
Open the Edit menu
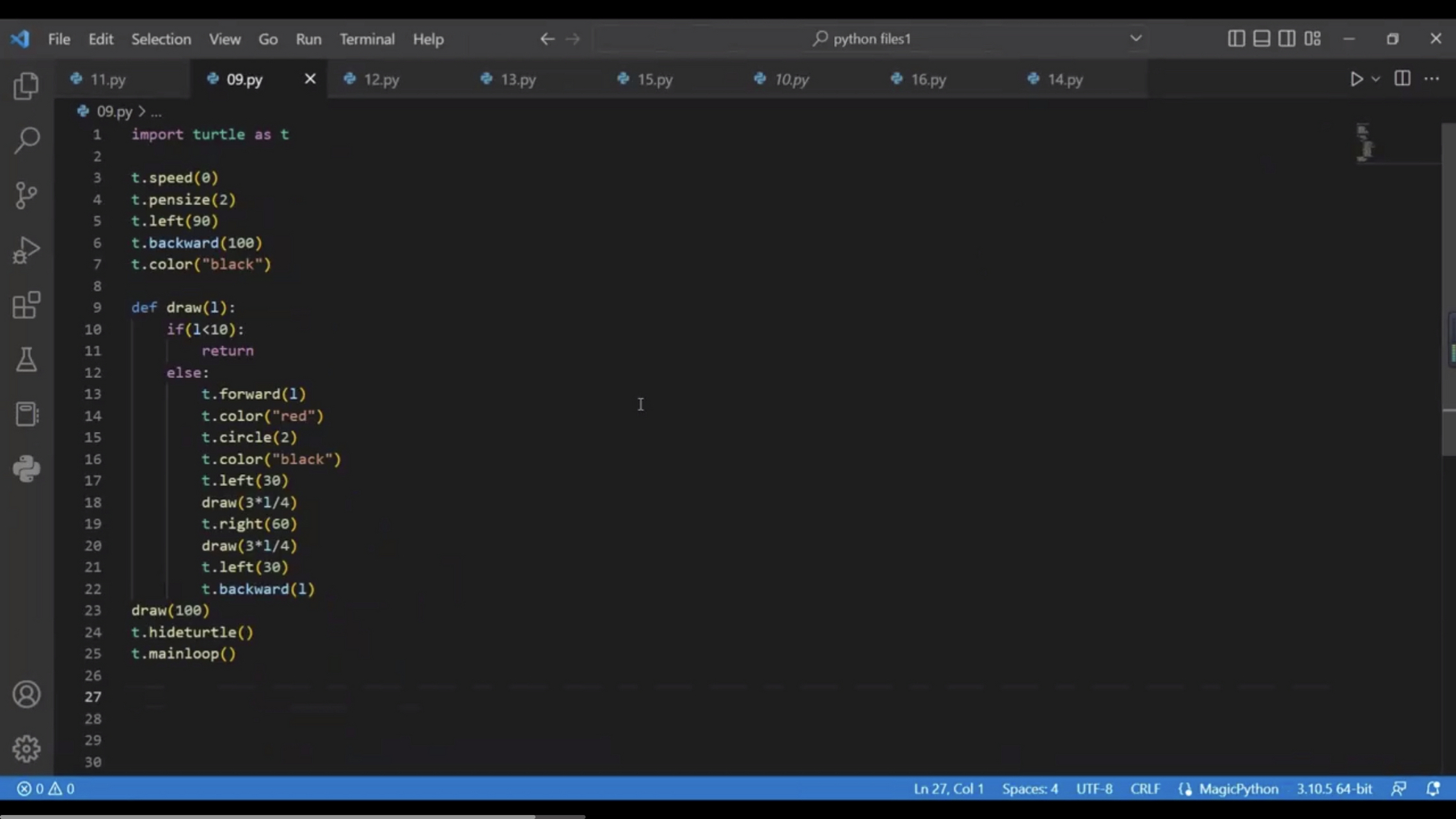tap(100, 39)
